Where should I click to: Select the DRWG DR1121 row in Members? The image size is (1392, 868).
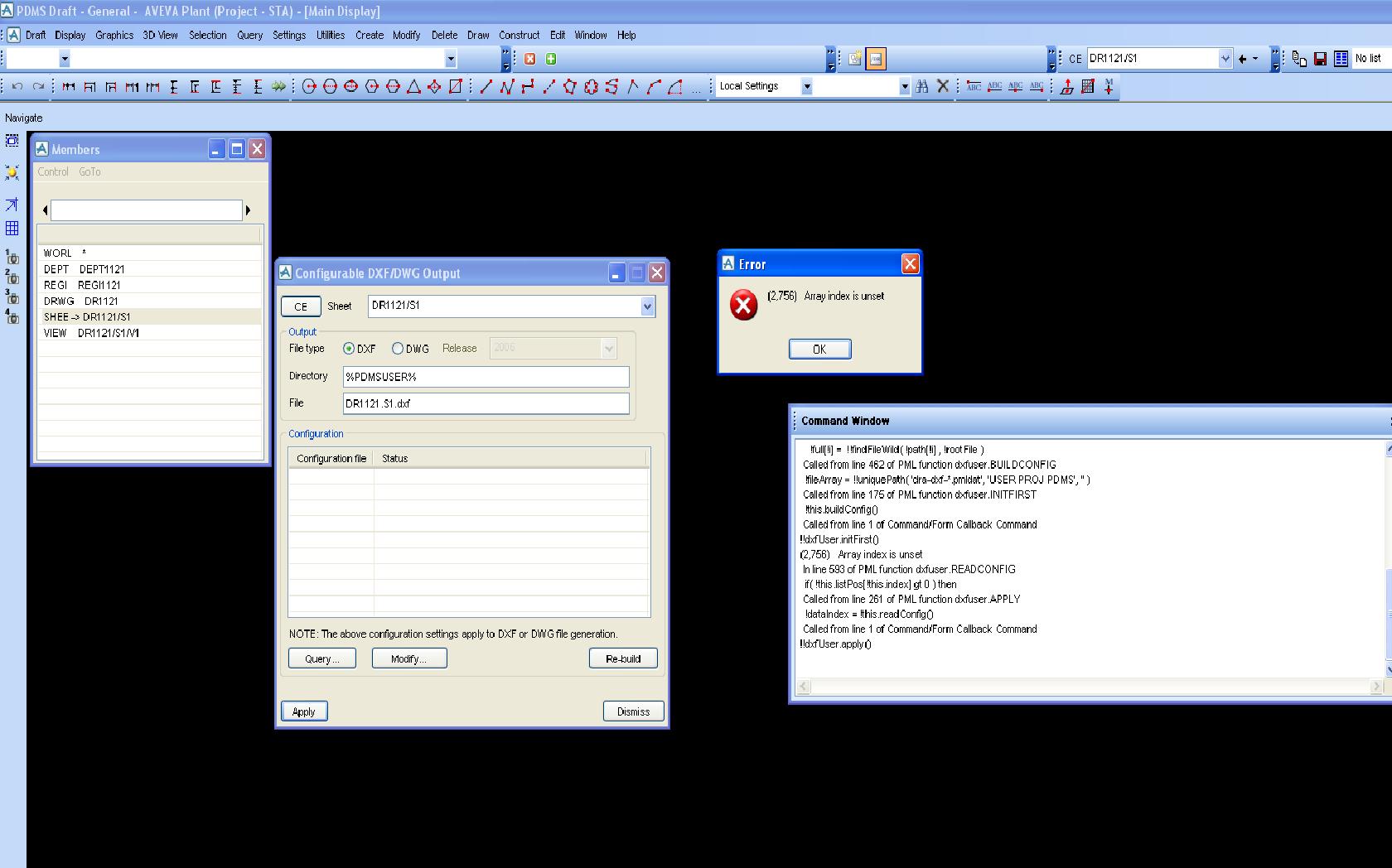pos(149,301)
